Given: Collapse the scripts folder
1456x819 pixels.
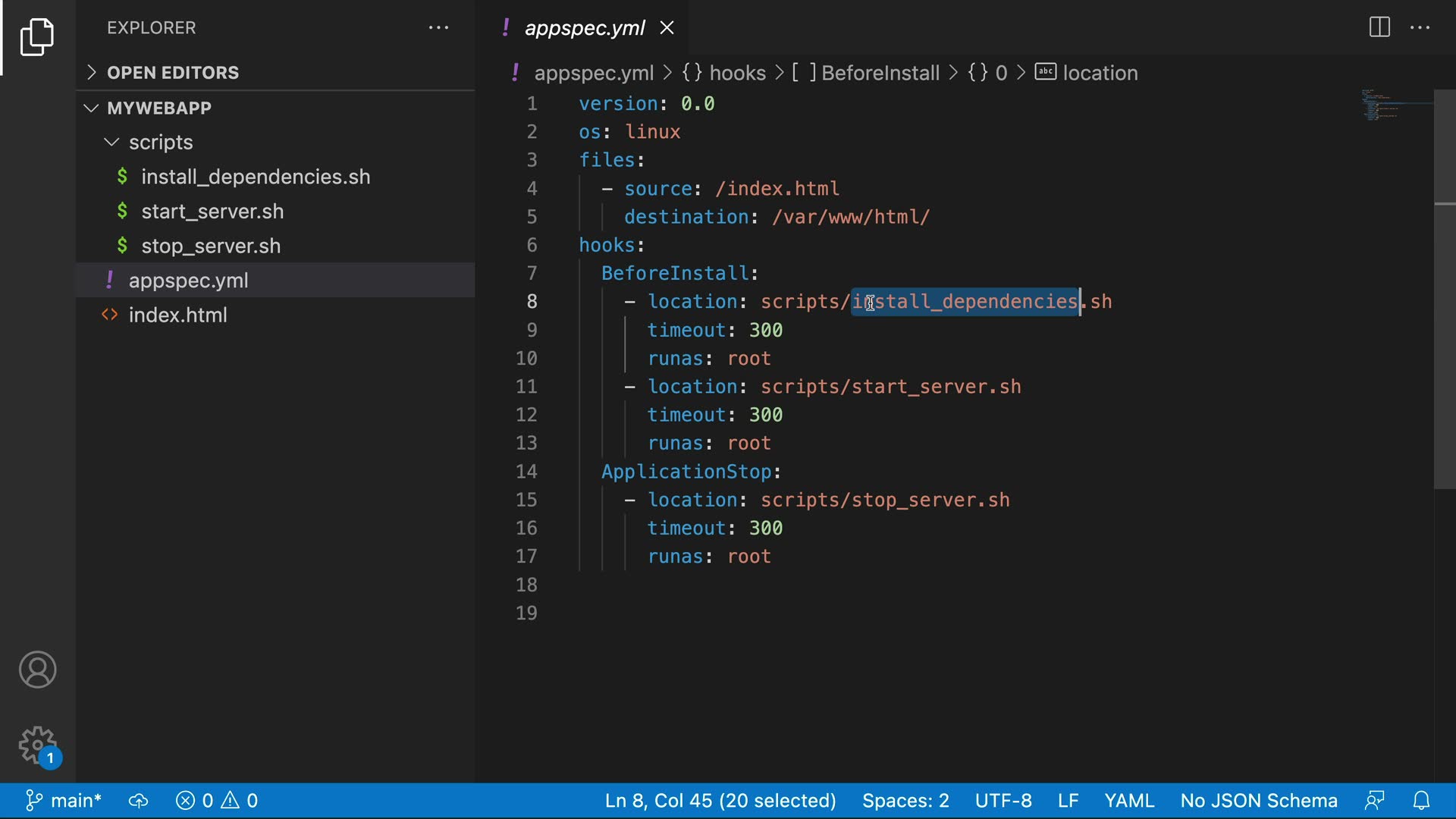Looking at the screenshot, I should 160,143.
